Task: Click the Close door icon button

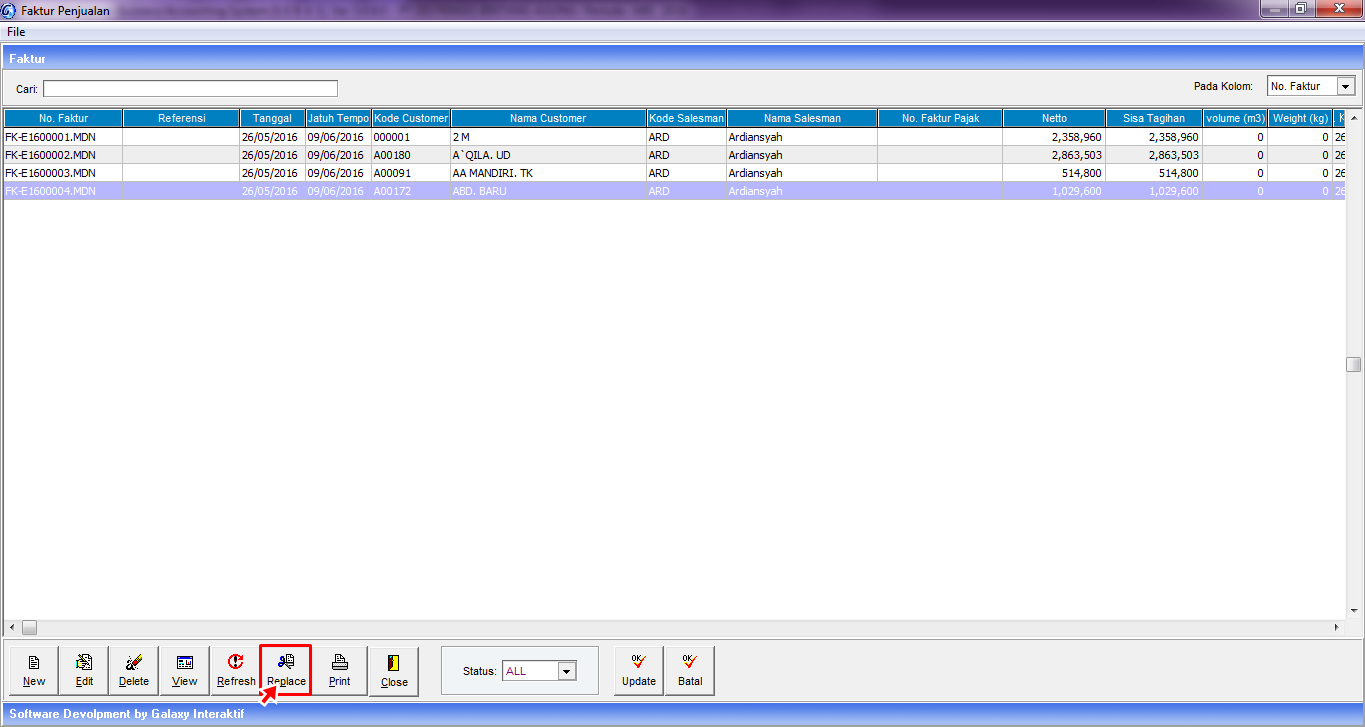Action: pos(394,671)
